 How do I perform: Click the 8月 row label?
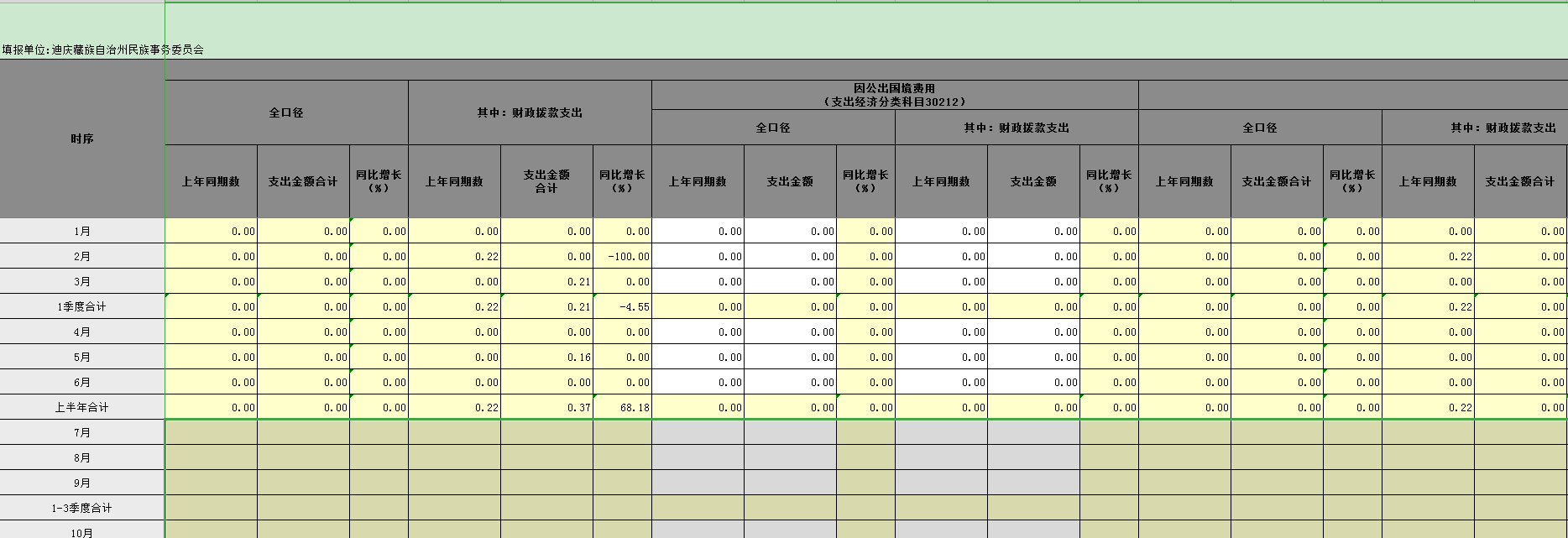[82, 457]
